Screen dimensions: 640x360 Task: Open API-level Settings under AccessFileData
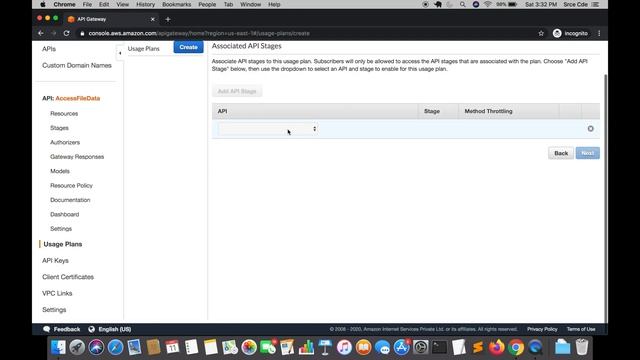pyautogui.click(x=61, y=229)
